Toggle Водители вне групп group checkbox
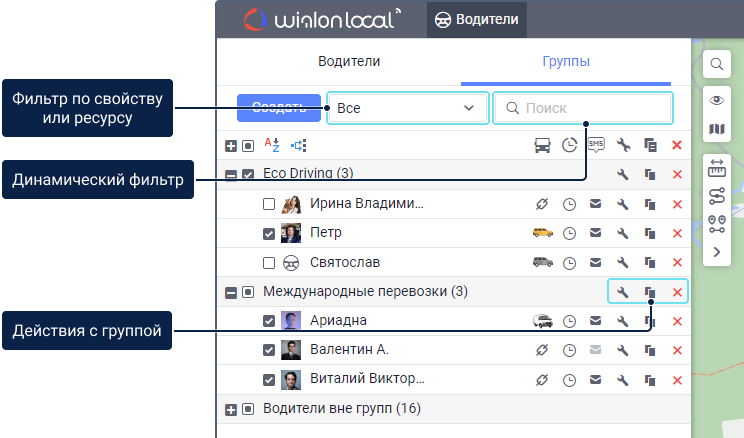 [x=248, y=409]
